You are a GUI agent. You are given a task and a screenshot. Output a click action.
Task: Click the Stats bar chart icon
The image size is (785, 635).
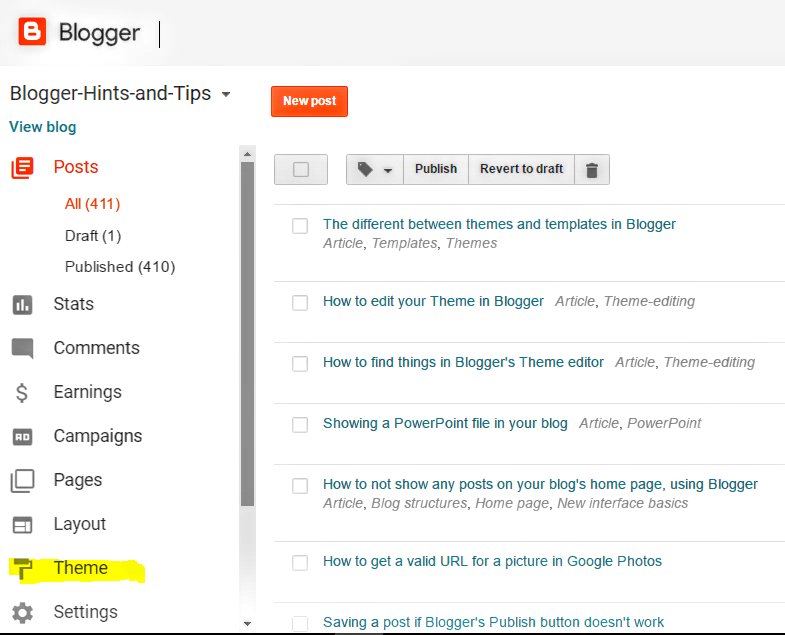pyautogui.click(x=23, y=304)
